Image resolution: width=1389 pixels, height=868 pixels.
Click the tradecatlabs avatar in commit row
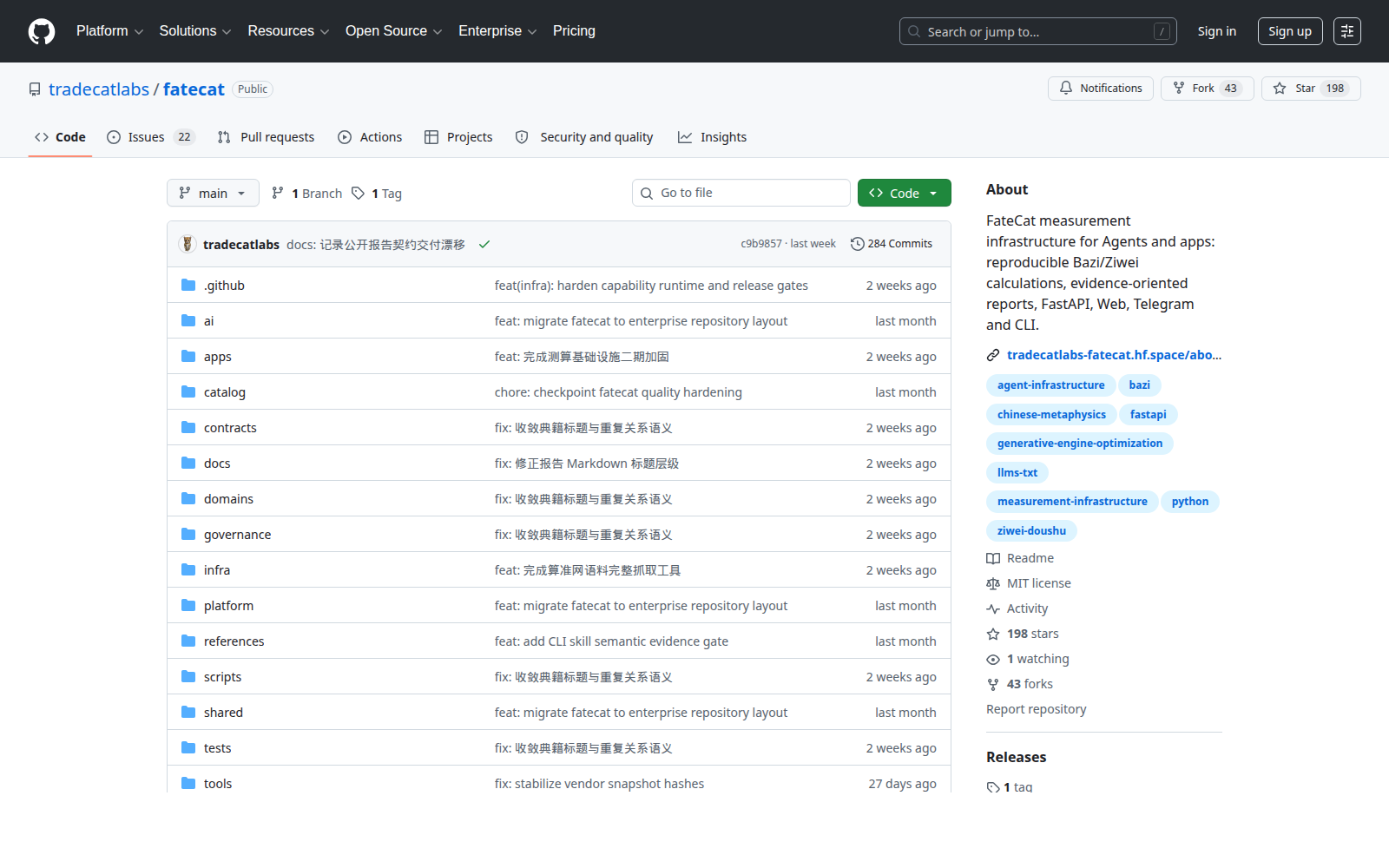187,244
